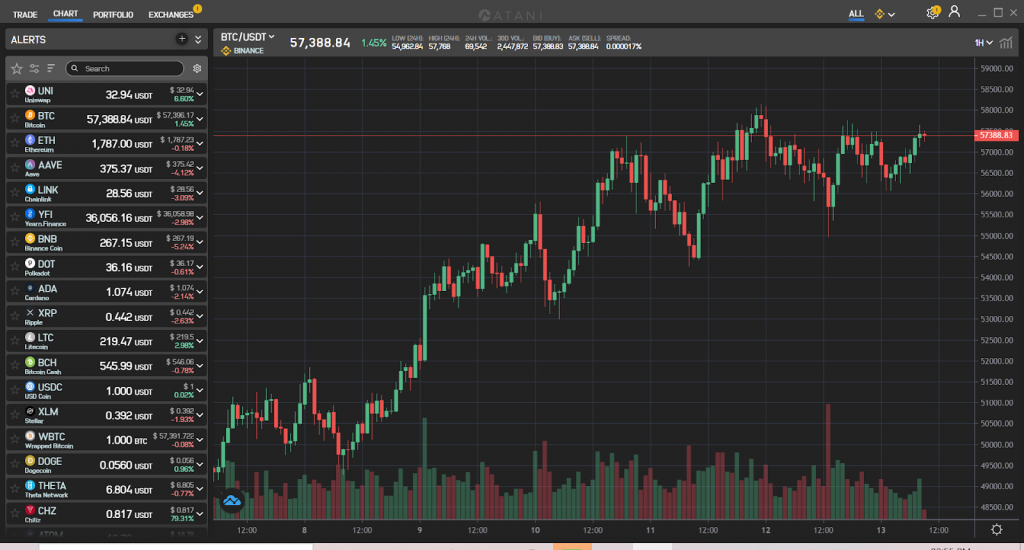The width and height of the screenshot is (1024, 550).
Task: Favorite the UNI row star
Action: pos(14,94)
